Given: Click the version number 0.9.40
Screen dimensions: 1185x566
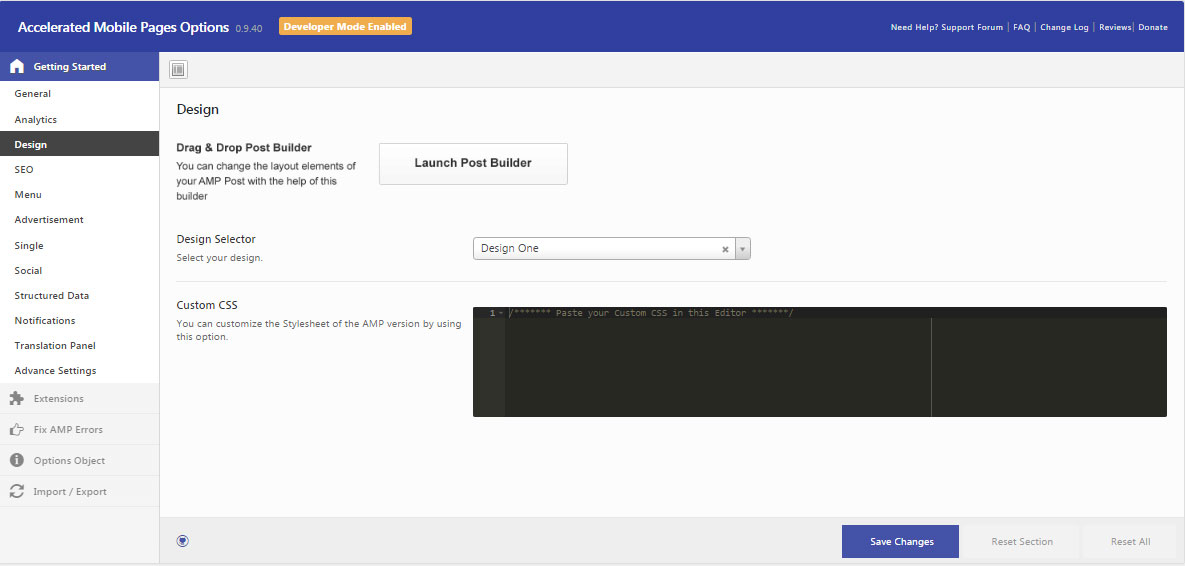Looking at the screenshot, I should click(x=249, y=29).
